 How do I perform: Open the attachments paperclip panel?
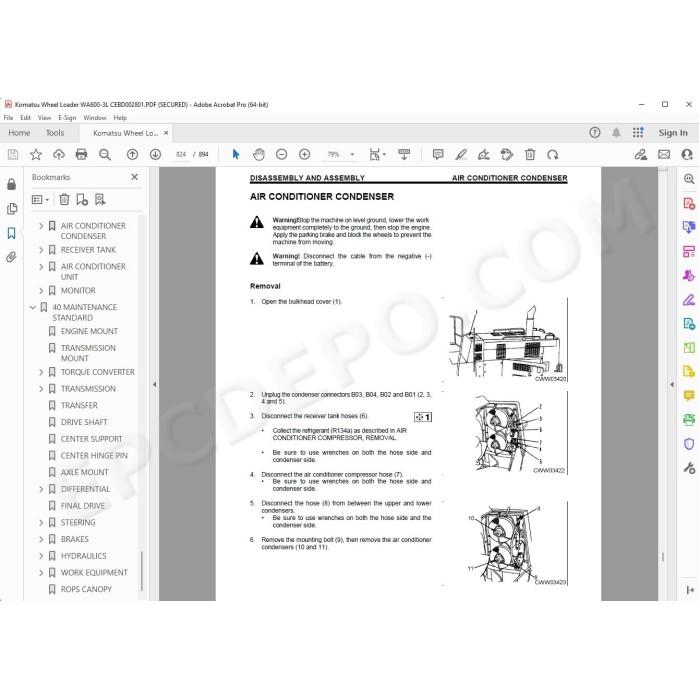coord(11,257)
